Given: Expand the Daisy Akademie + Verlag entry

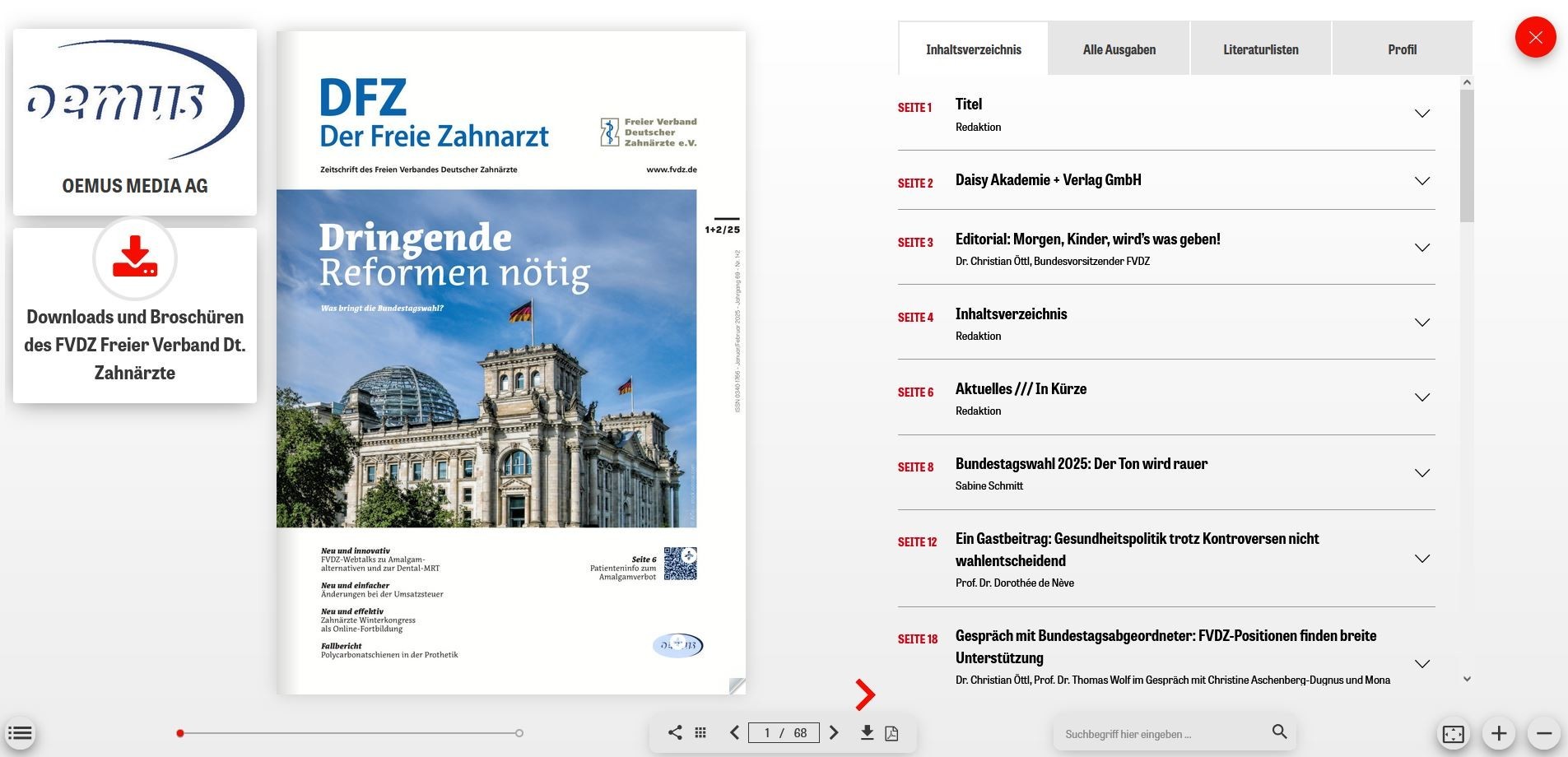Looking at the screenshot, I should (1422, 181).
